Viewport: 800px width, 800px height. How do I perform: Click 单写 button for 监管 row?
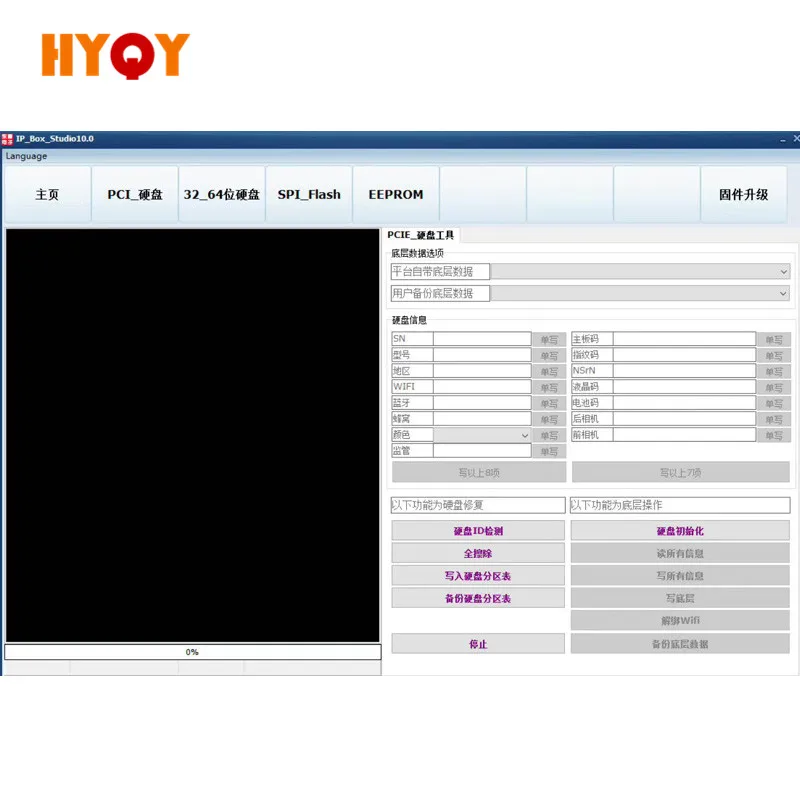[x=549, y=452]
